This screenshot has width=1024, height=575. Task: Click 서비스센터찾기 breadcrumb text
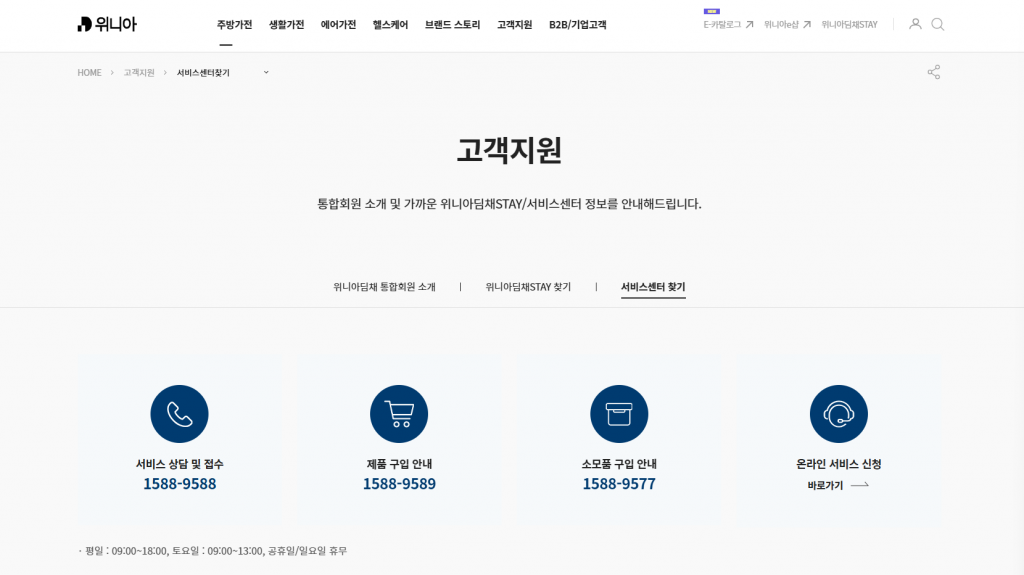pyautogui.click(x=203, y=73)
